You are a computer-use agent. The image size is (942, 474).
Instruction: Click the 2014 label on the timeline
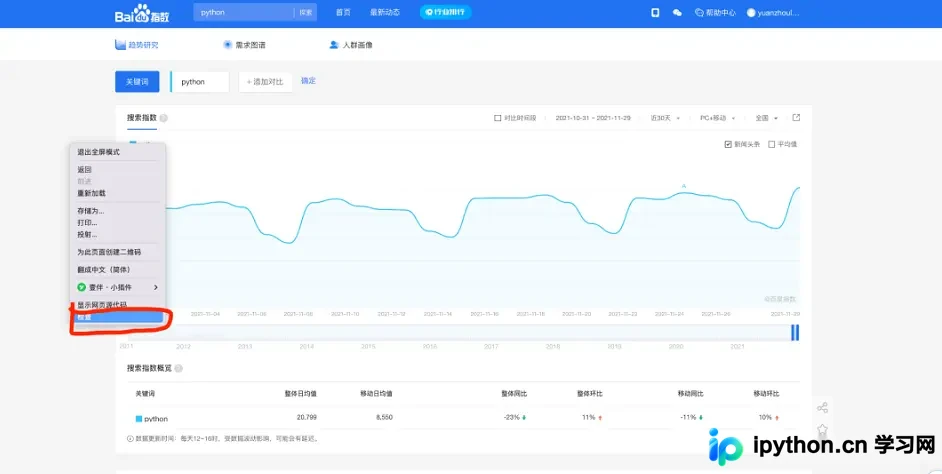point(306,347)
